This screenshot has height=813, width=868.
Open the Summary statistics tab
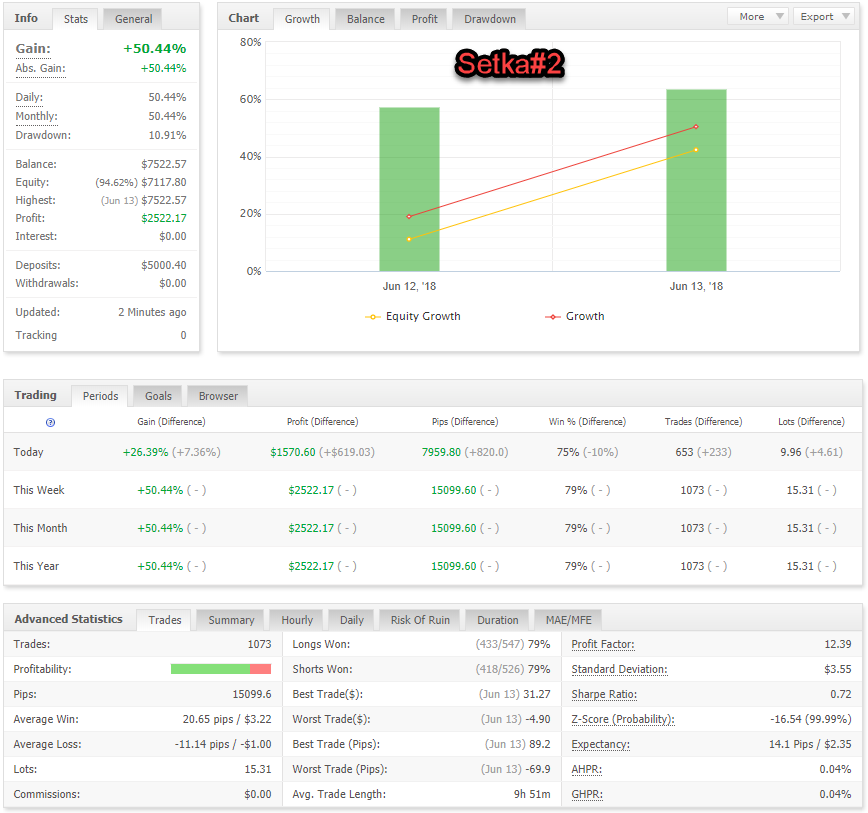point(231,620)
